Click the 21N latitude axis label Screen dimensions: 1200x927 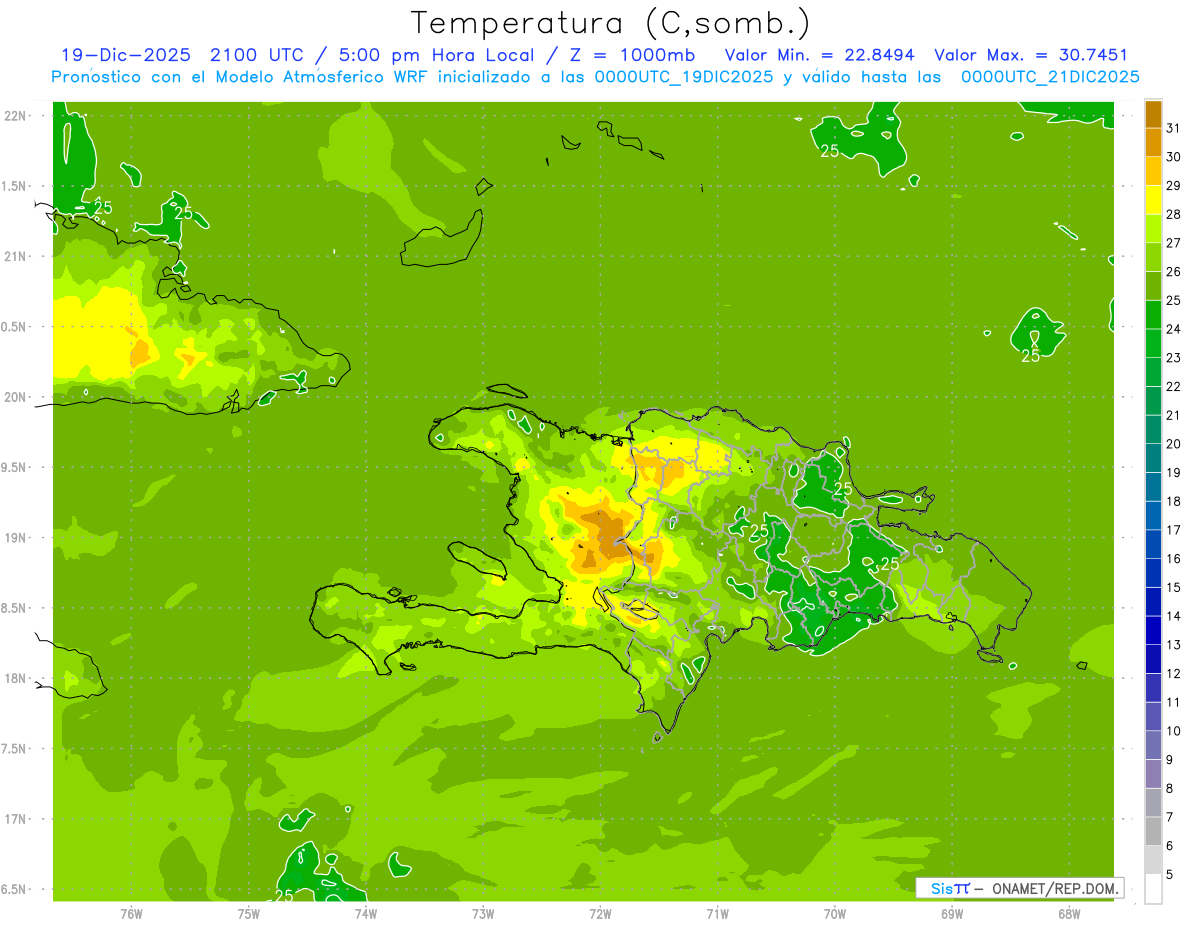point(17,257)
